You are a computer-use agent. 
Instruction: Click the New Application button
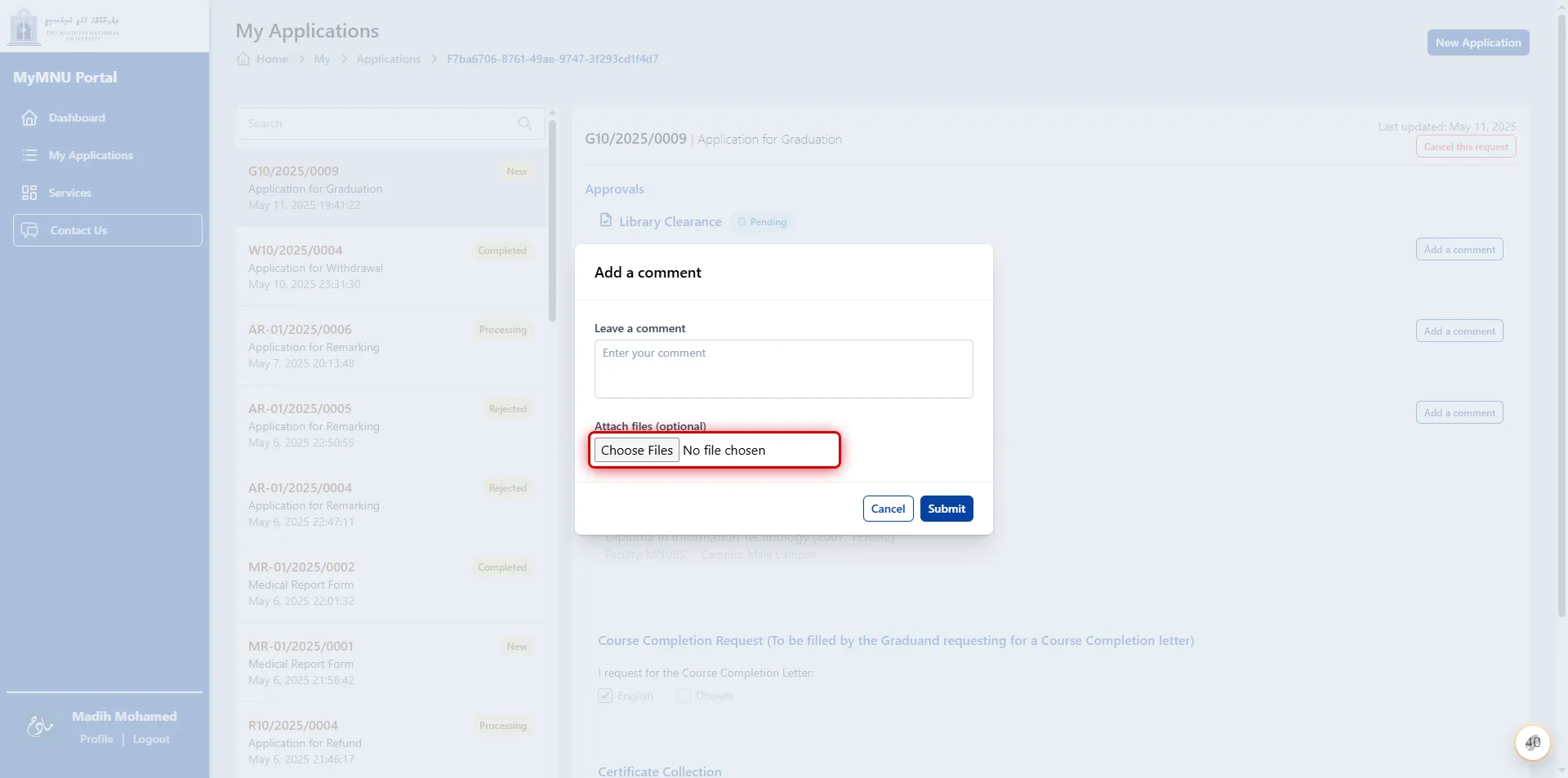(1478, 42)
